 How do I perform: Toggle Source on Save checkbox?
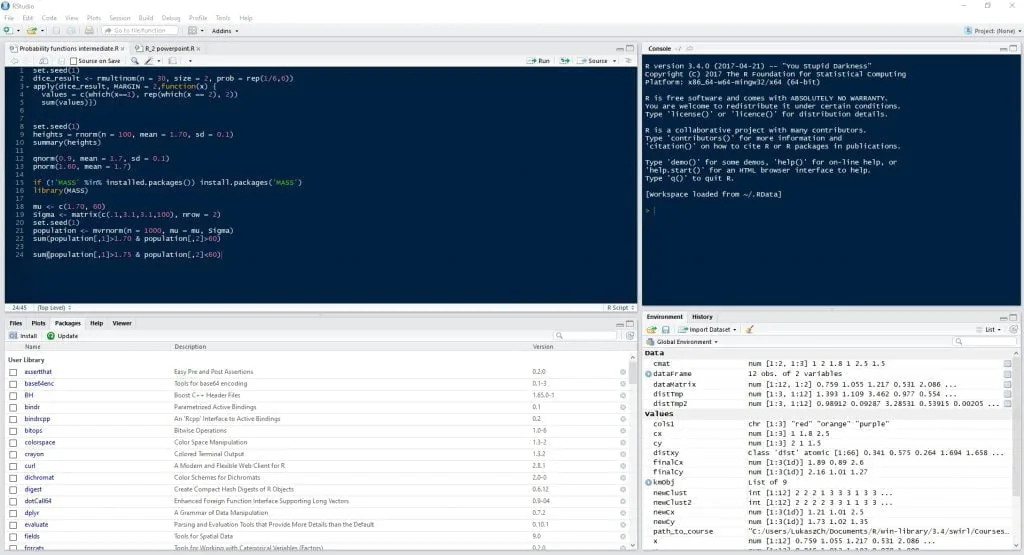[73, 61]
